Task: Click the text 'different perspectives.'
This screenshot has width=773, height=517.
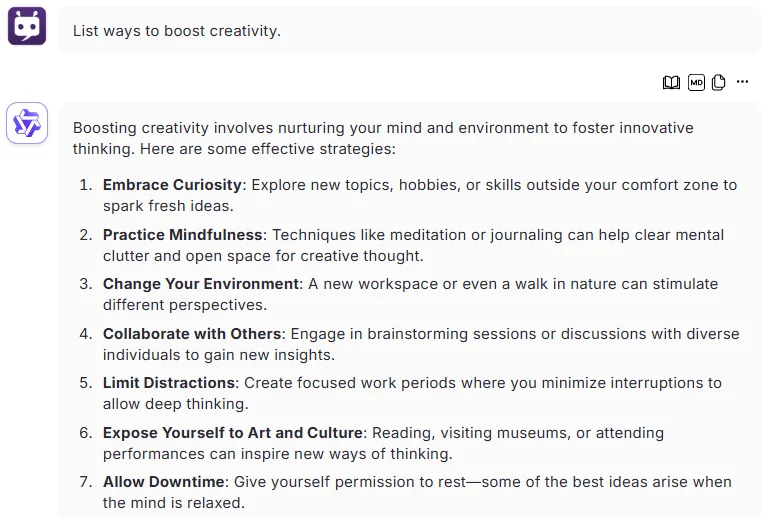Action: coord(185,305)
